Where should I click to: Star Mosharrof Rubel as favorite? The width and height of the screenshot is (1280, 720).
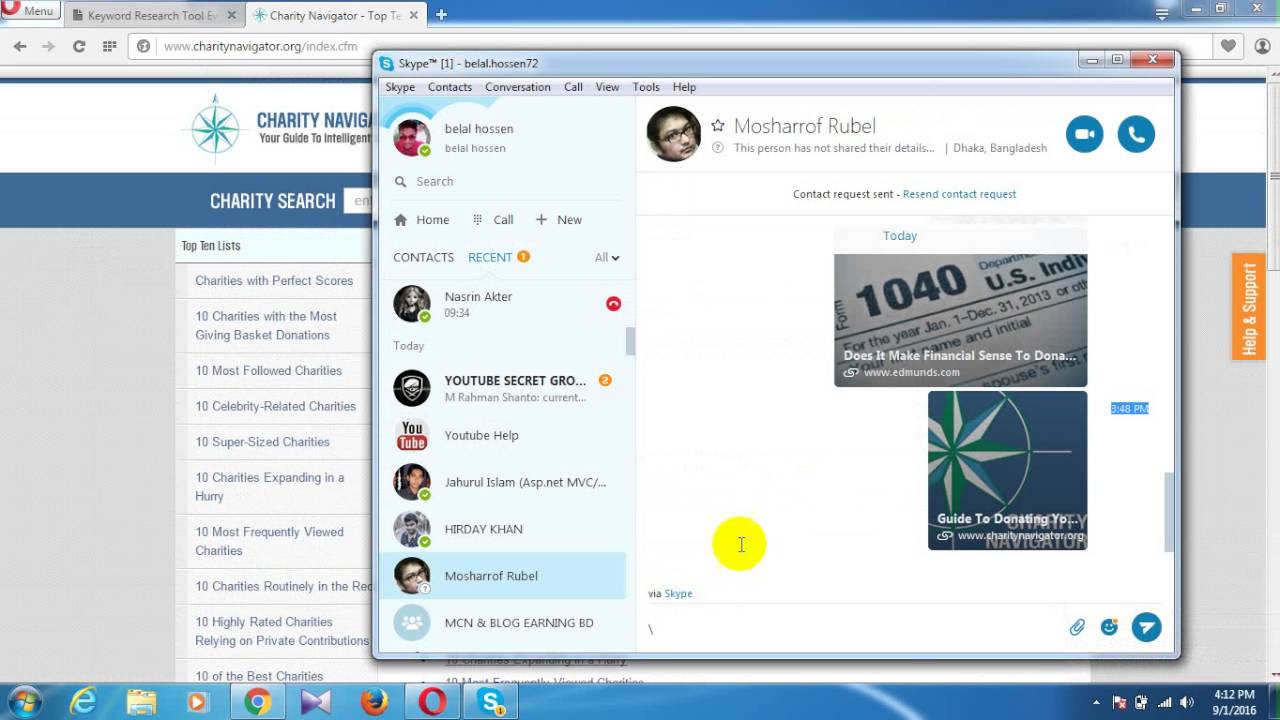[717, 126]
